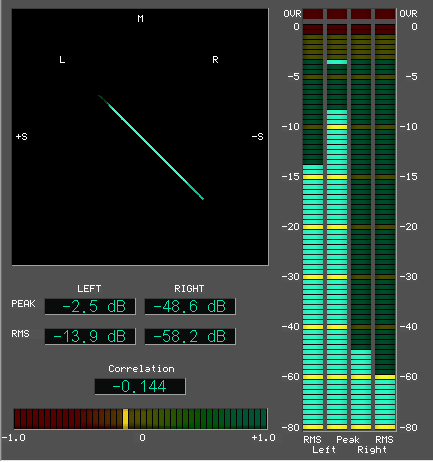This screenshot has height=462, width=433.
Task: Click the RMS row label beside readouts
Action: point(20,334)
